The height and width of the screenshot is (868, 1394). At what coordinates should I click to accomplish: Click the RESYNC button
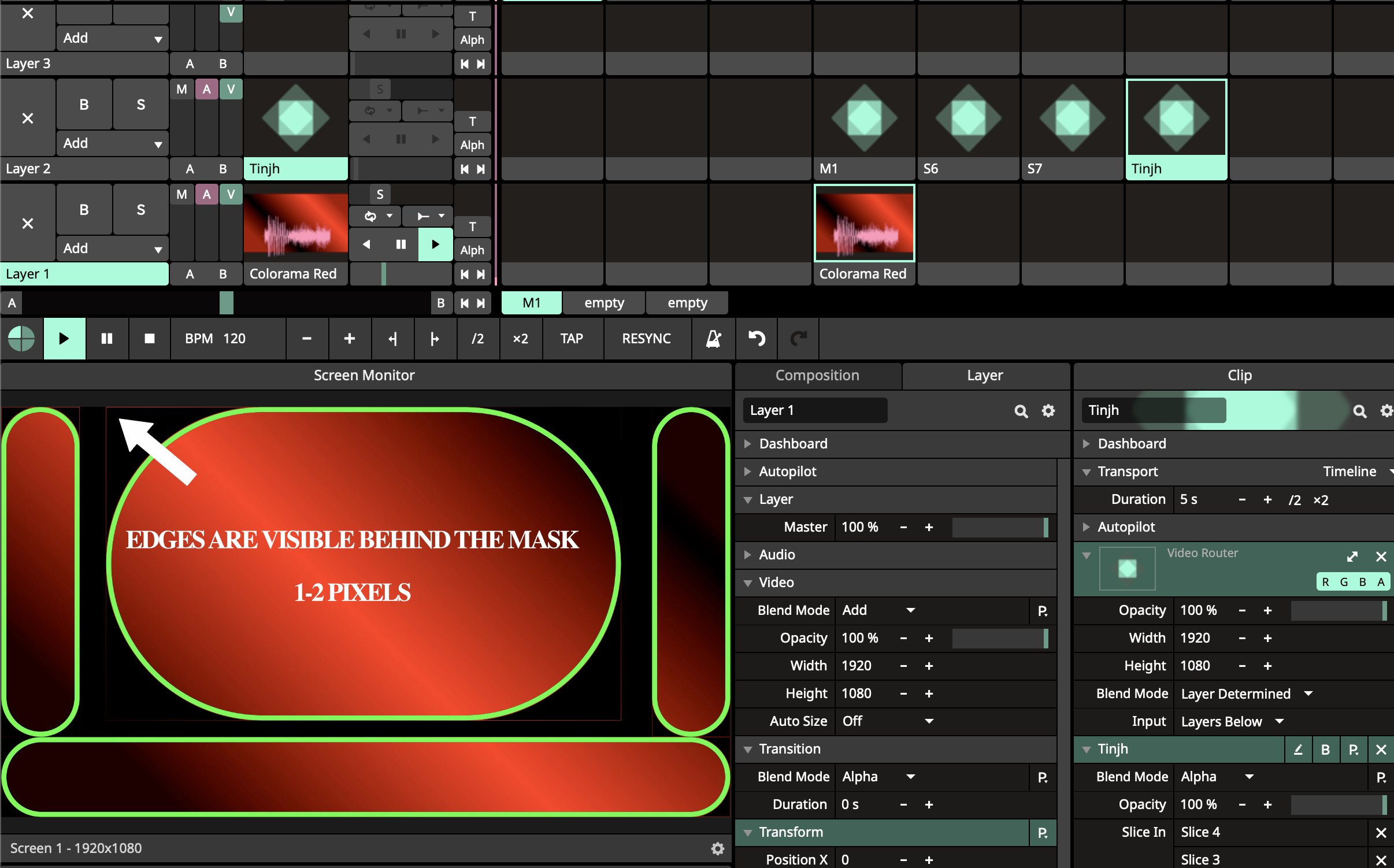point(646,339)
